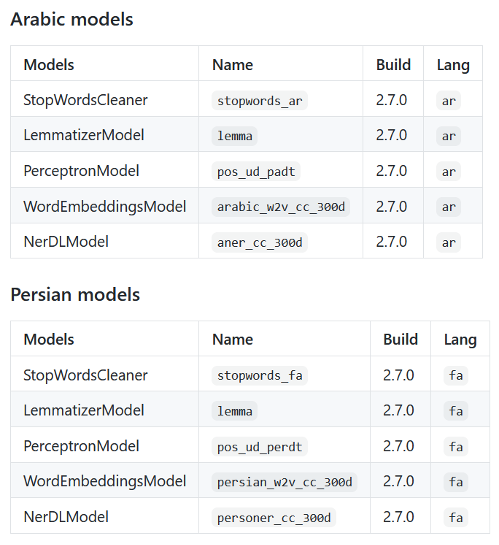Screen dimensions: 499x545
Task: Click the personer_cc_300d model name
Action: click(274, 517)
